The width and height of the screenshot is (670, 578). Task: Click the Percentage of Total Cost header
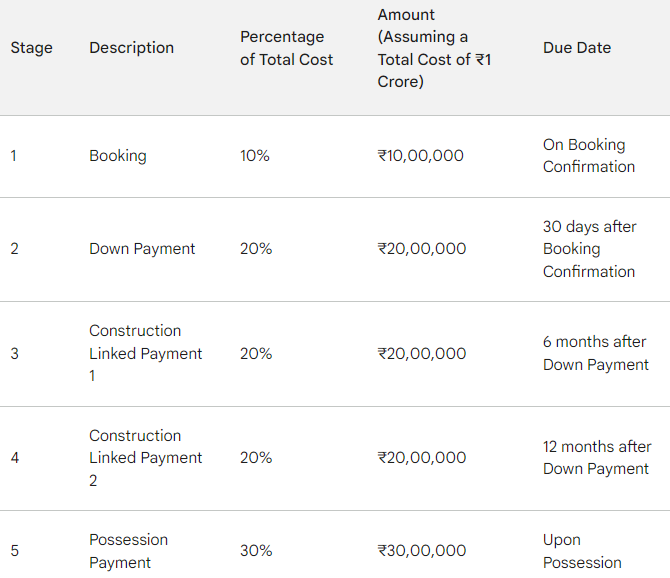tap(286, 48)
